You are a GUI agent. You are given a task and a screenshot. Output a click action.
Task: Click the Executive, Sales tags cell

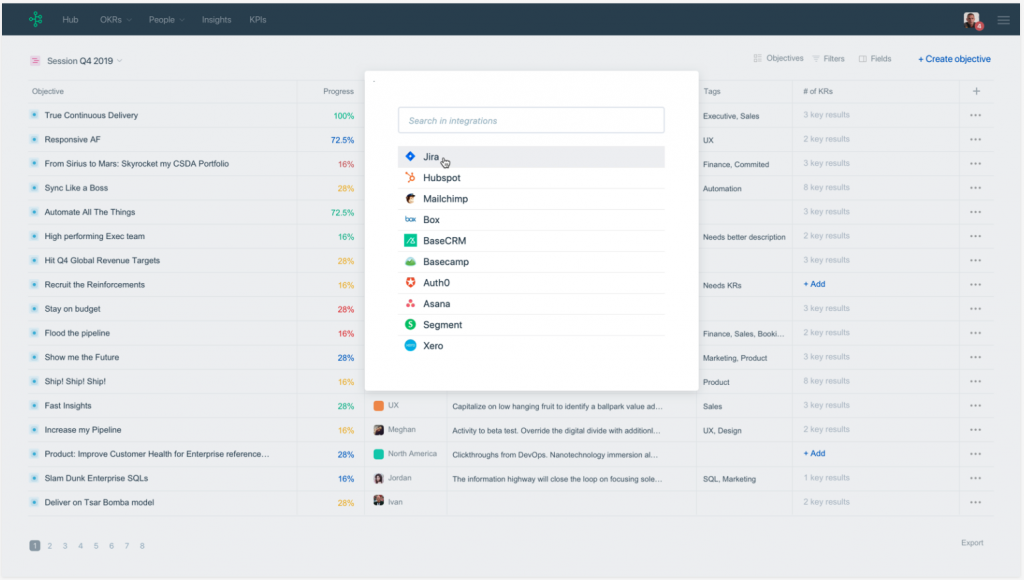tap(731, 116)
